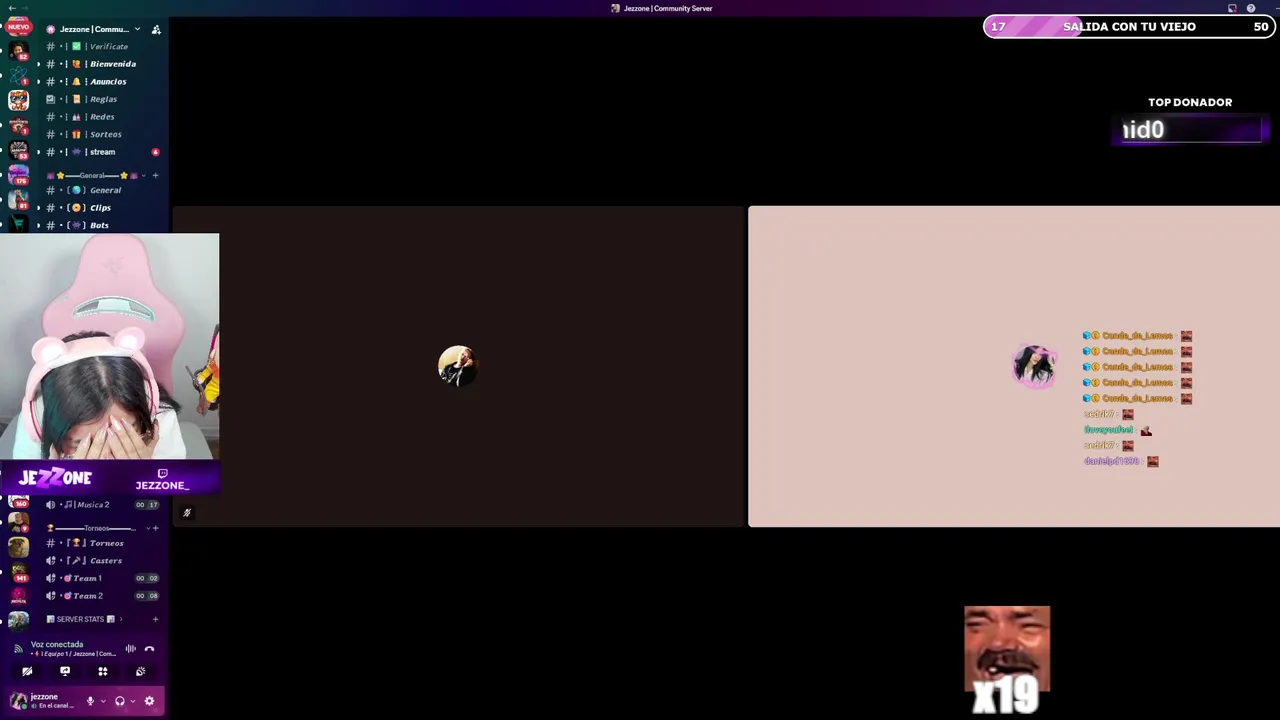Open the cartoon cat server icon

(18, 101)
